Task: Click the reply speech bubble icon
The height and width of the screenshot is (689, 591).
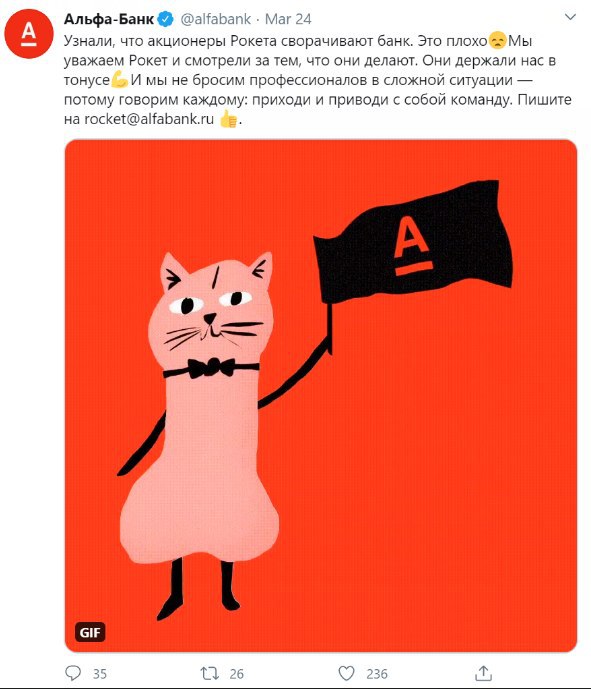Action: (73, 673)
